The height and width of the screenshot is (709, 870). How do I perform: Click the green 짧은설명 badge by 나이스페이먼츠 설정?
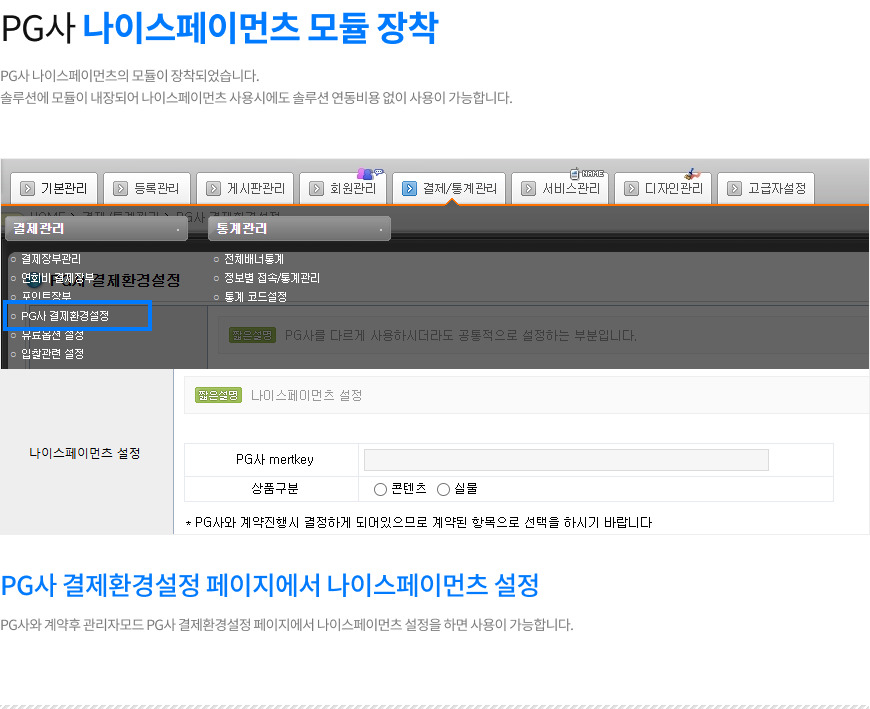tap(219, 395)
